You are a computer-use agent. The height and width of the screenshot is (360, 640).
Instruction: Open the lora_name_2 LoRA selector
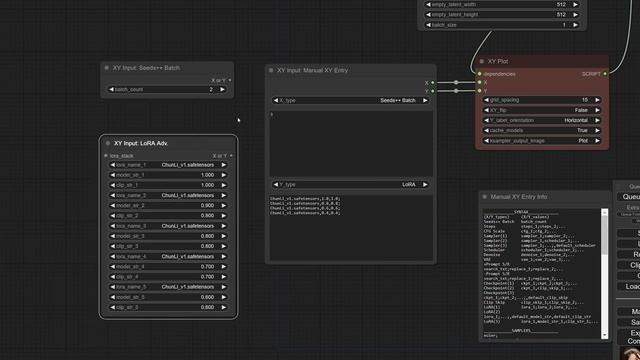(168, 196)
